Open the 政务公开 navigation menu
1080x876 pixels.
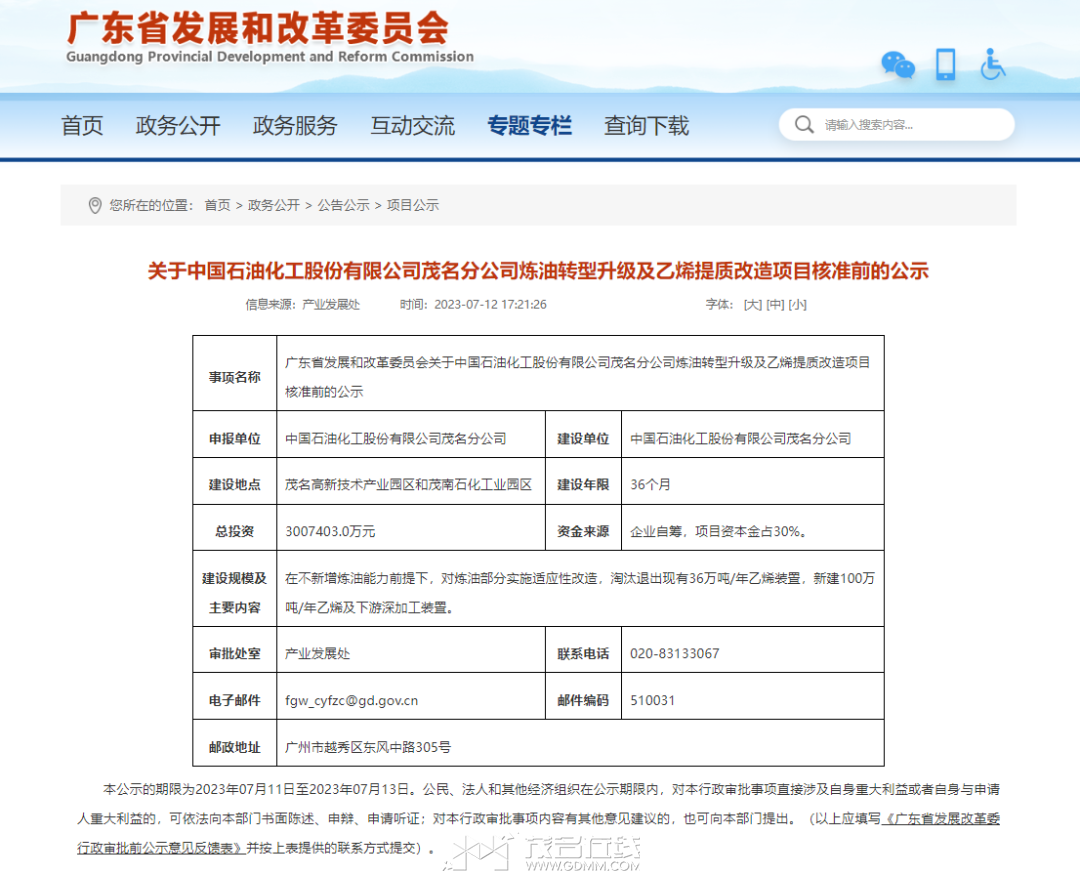pos(178,126)
